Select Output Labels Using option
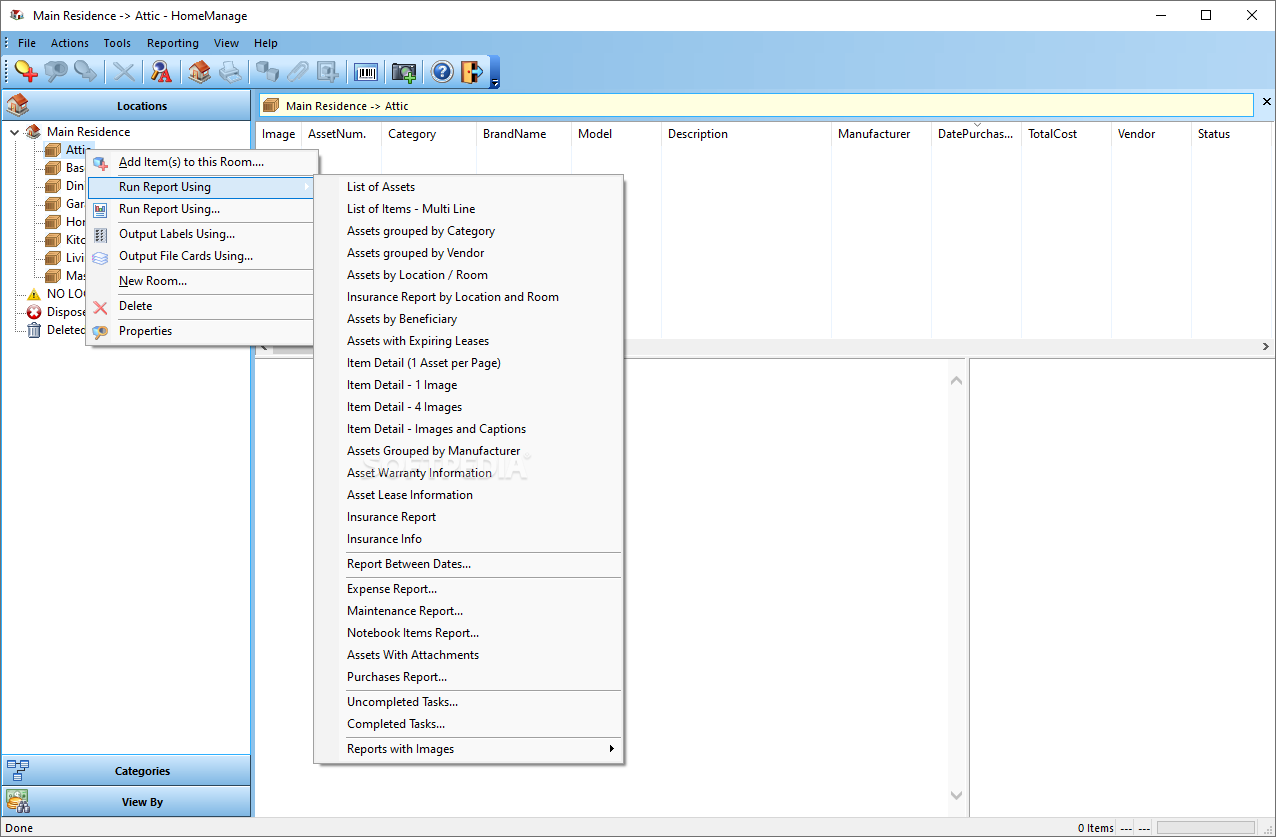Image resolution: width=1276 pixels, height=837 pixels. [x=201, y=234]
